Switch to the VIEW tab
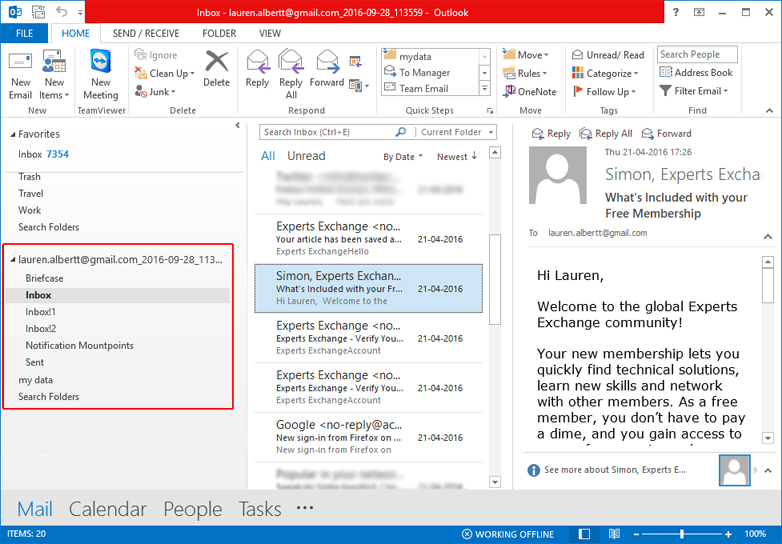The height and width of the screenshot is (544, 782). click(x=270, y=33)
